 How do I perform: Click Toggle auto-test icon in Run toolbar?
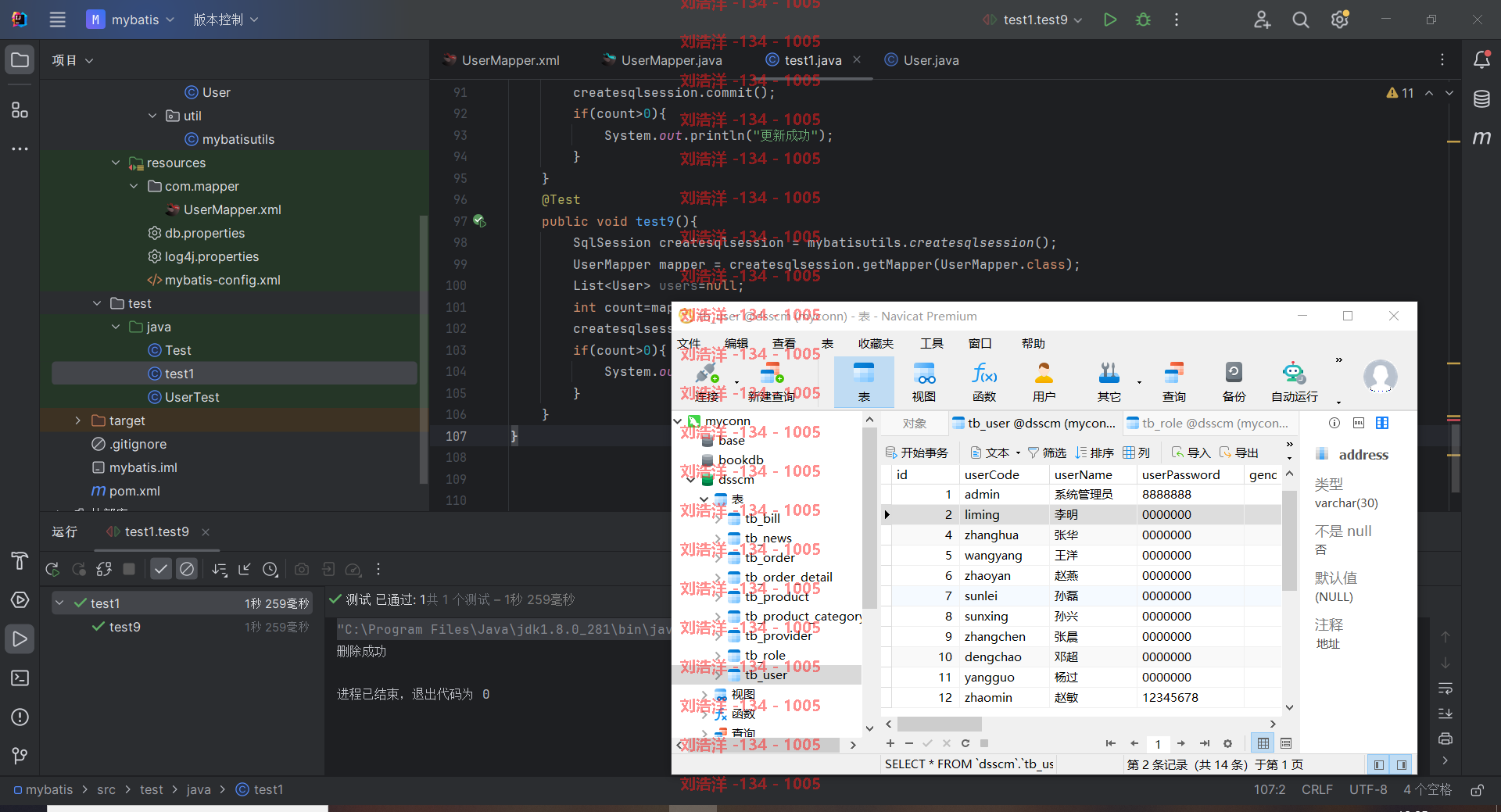pyautogui.click(x=104, y=569)
